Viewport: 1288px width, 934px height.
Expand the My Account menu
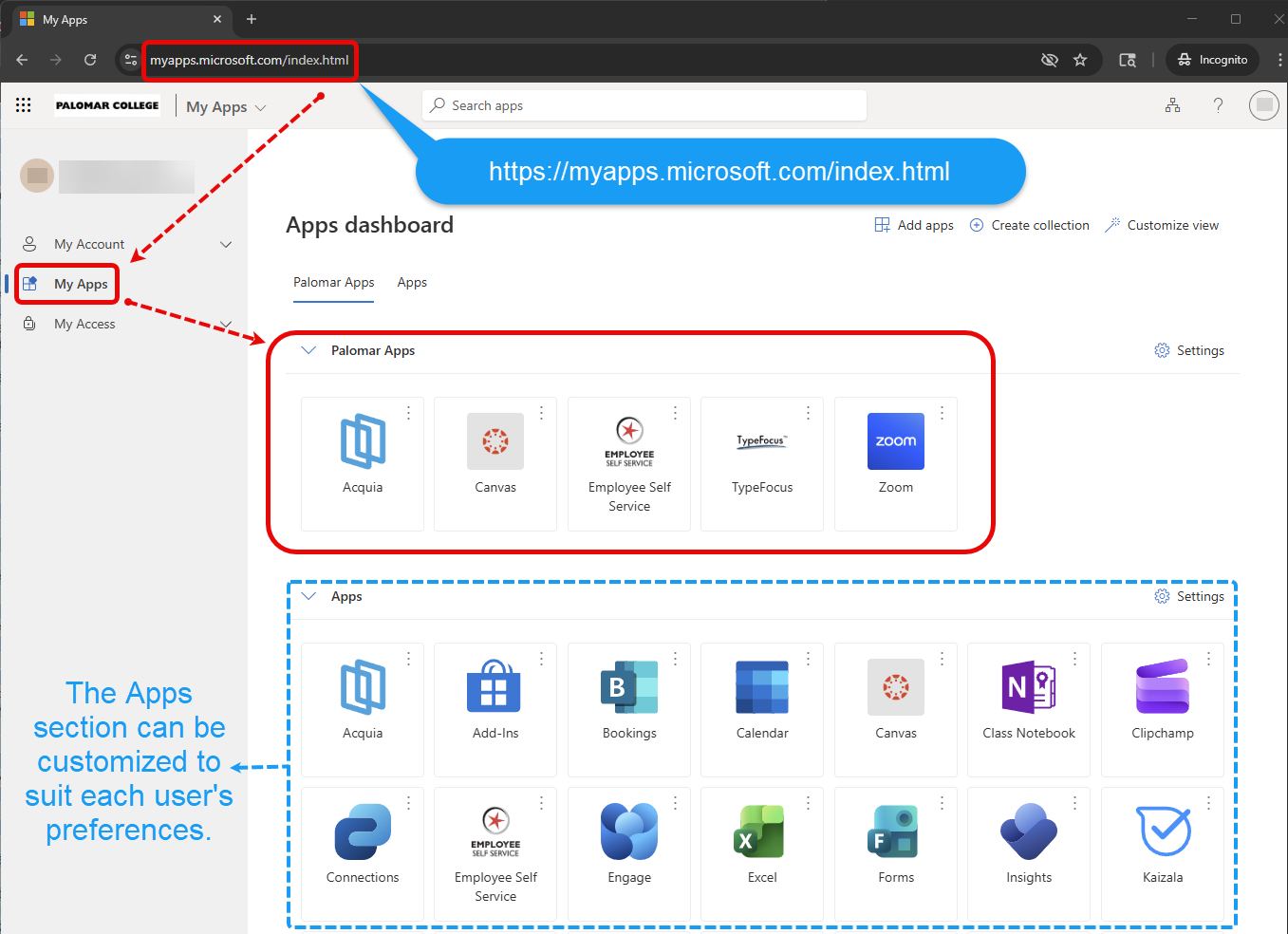click(x=226, y=245)
